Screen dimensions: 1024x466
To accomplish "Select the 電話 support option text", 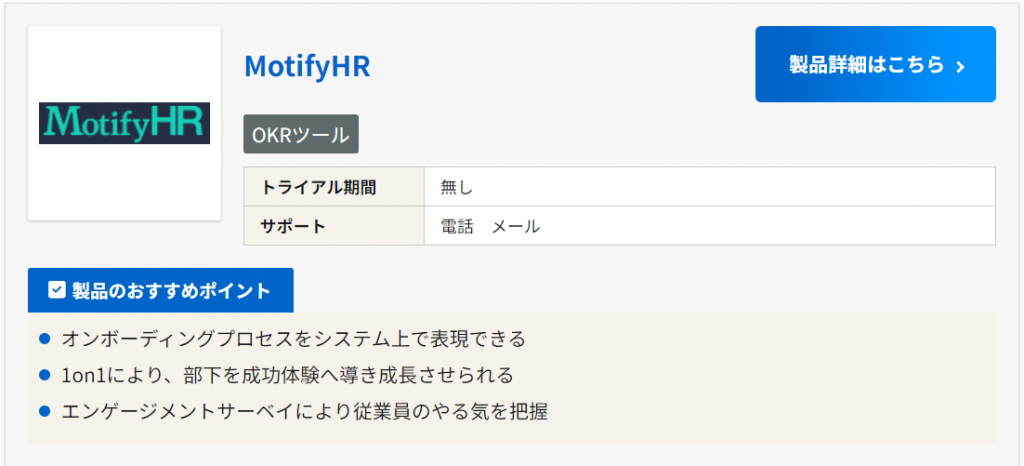I will point(457,226).
